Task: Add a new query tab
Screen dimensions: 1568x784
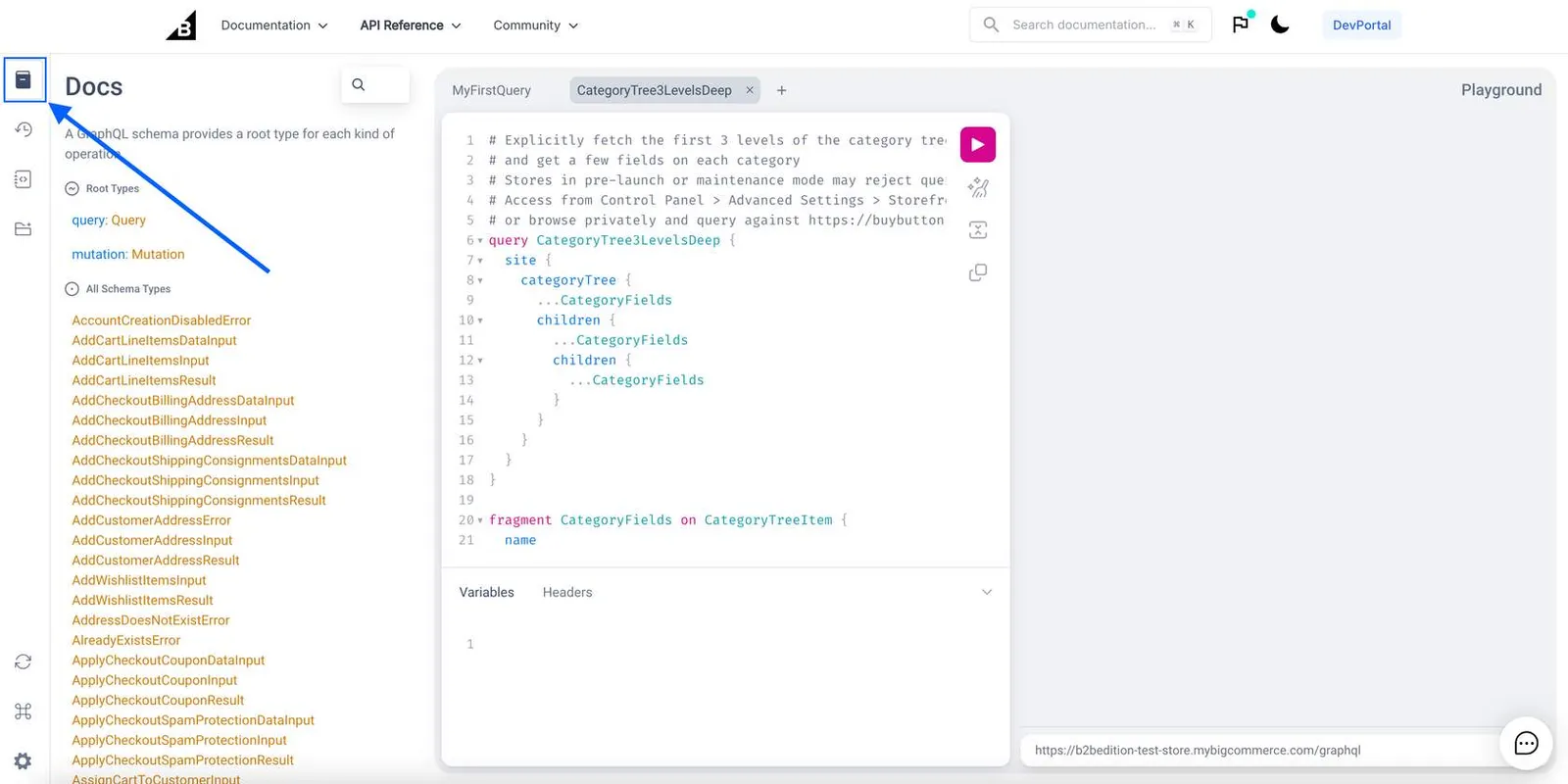Action: coord(781,90)
